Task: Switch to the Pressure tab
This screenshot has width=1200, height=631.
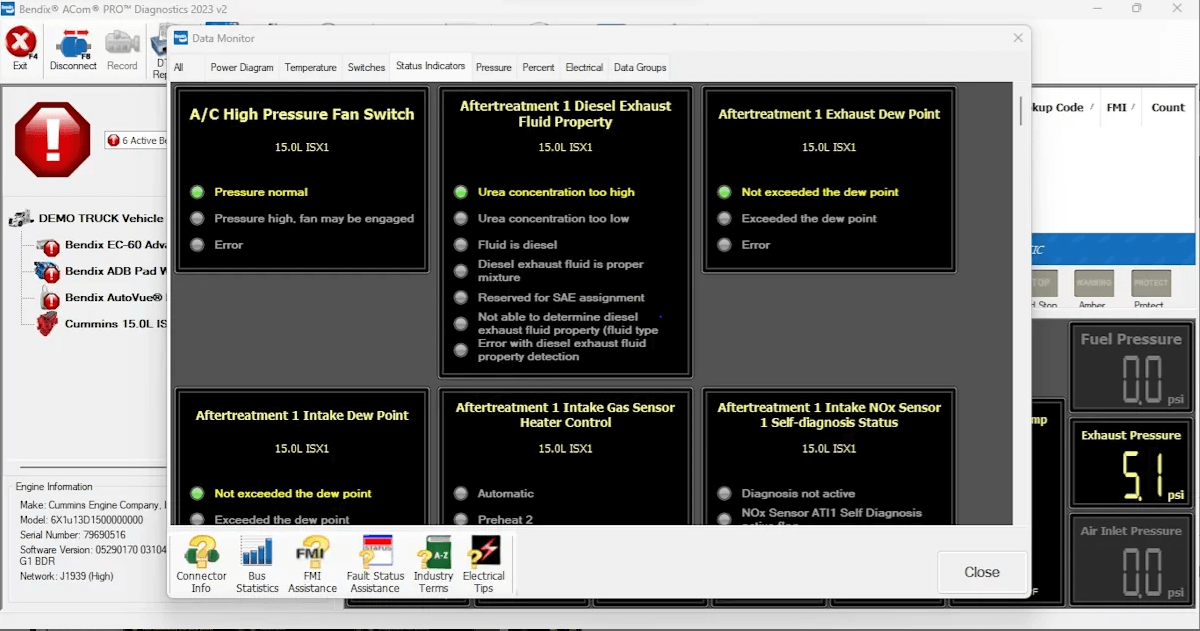Action: pyautogui.click(x=493, y=68)
